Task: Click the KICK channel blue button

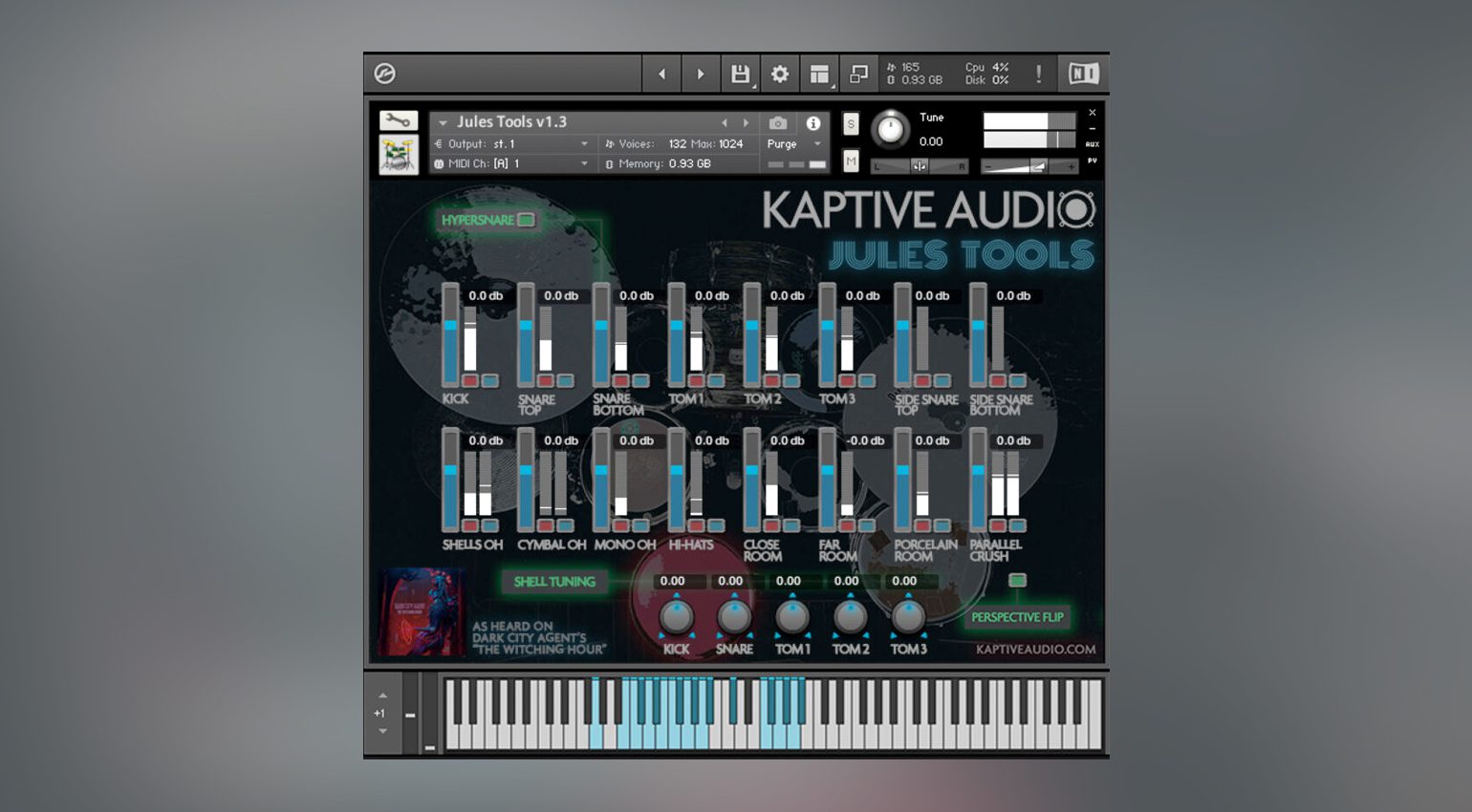Action: tap(490, 380)
